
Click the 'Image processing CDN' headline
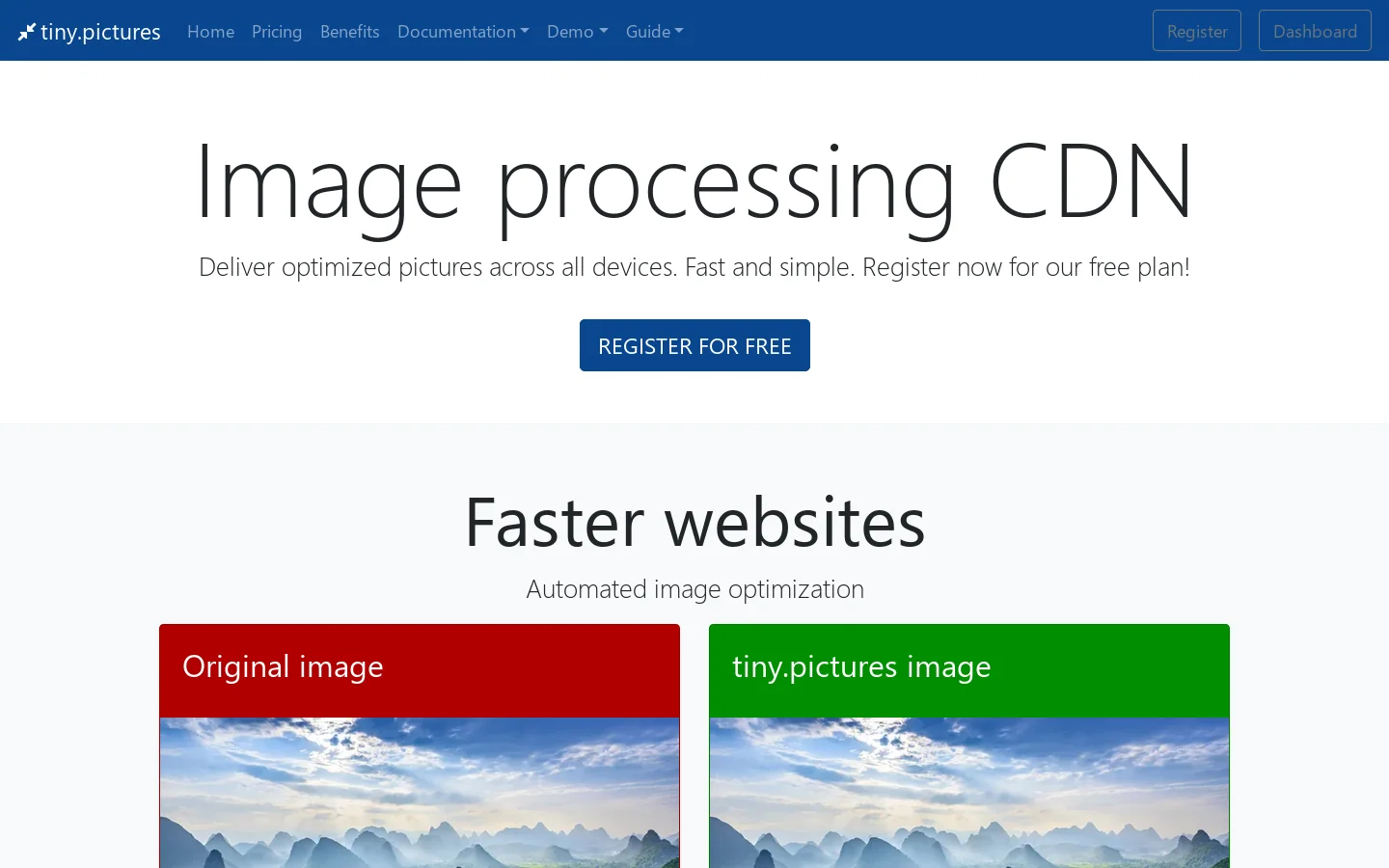click(x=694, y=183)
